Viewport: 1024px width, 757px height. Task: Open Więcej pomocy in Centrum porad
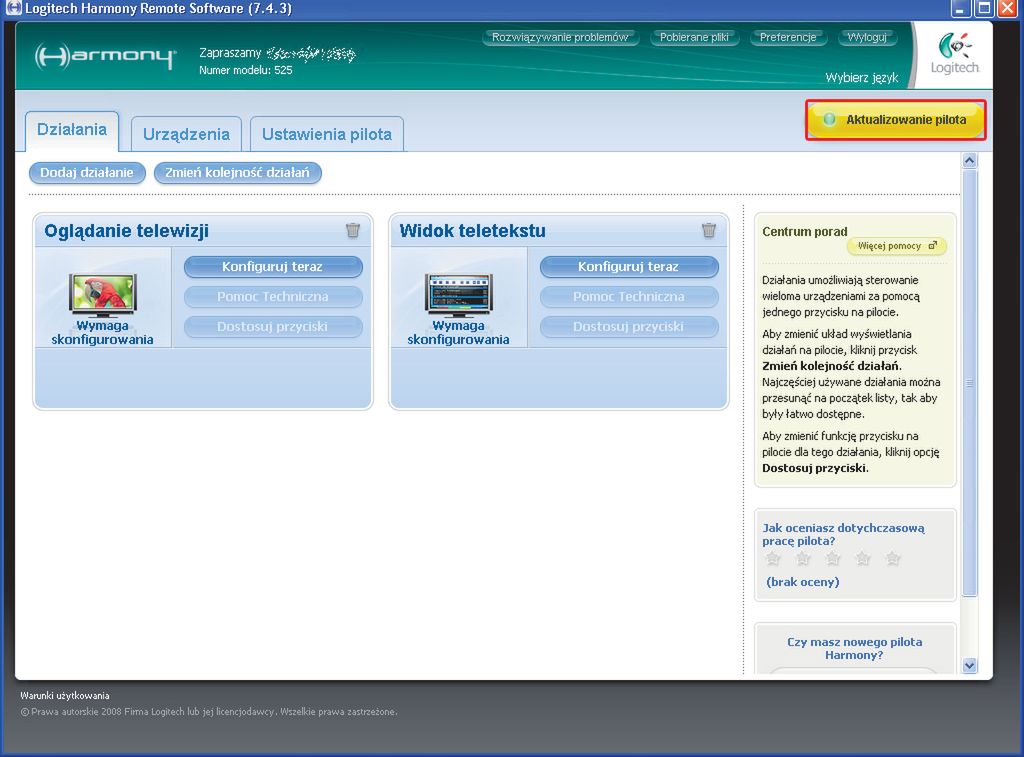(897, 246)
